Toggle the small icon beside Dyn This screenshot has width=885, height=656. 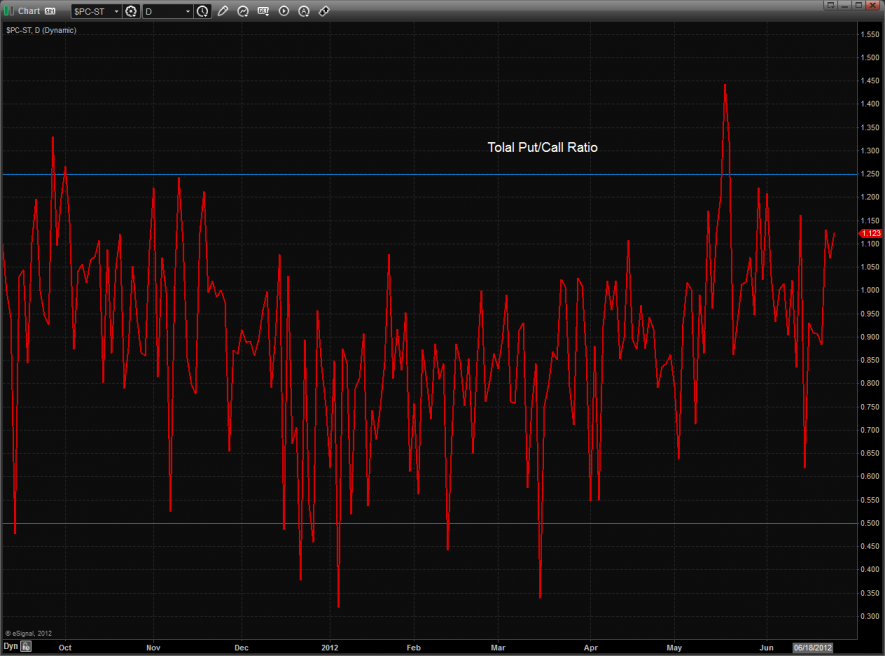click(x=27, y=647)
